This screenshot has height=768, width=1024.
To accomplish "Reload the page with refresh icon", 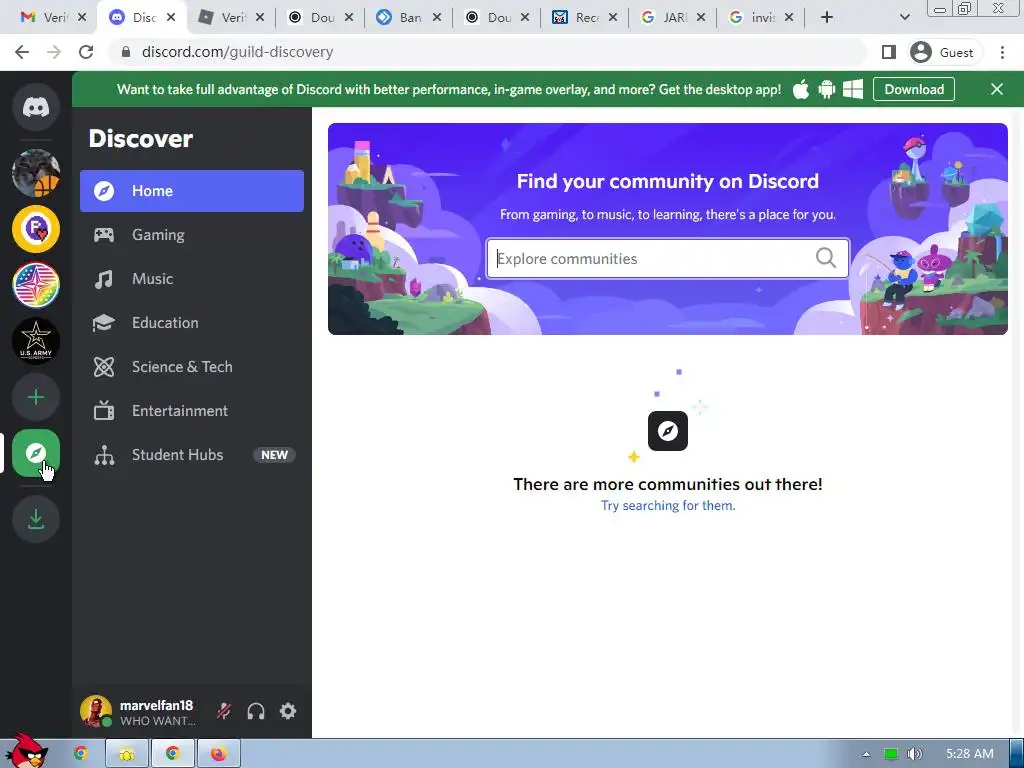I will coord(86,52).
